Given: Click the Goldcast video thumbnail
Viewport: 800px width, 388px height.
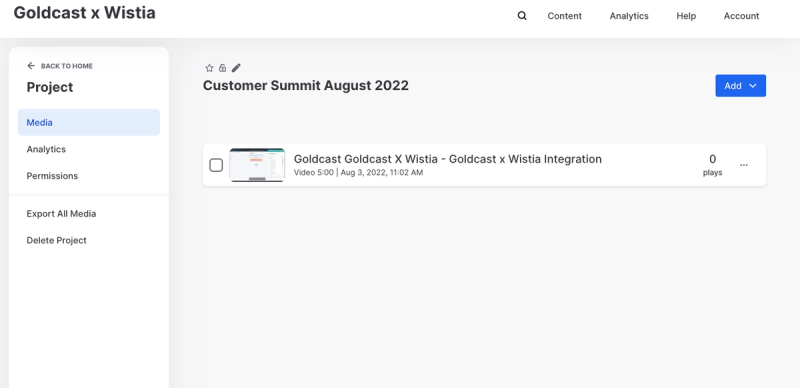Looking at the screenshot, I should [257, 165].
